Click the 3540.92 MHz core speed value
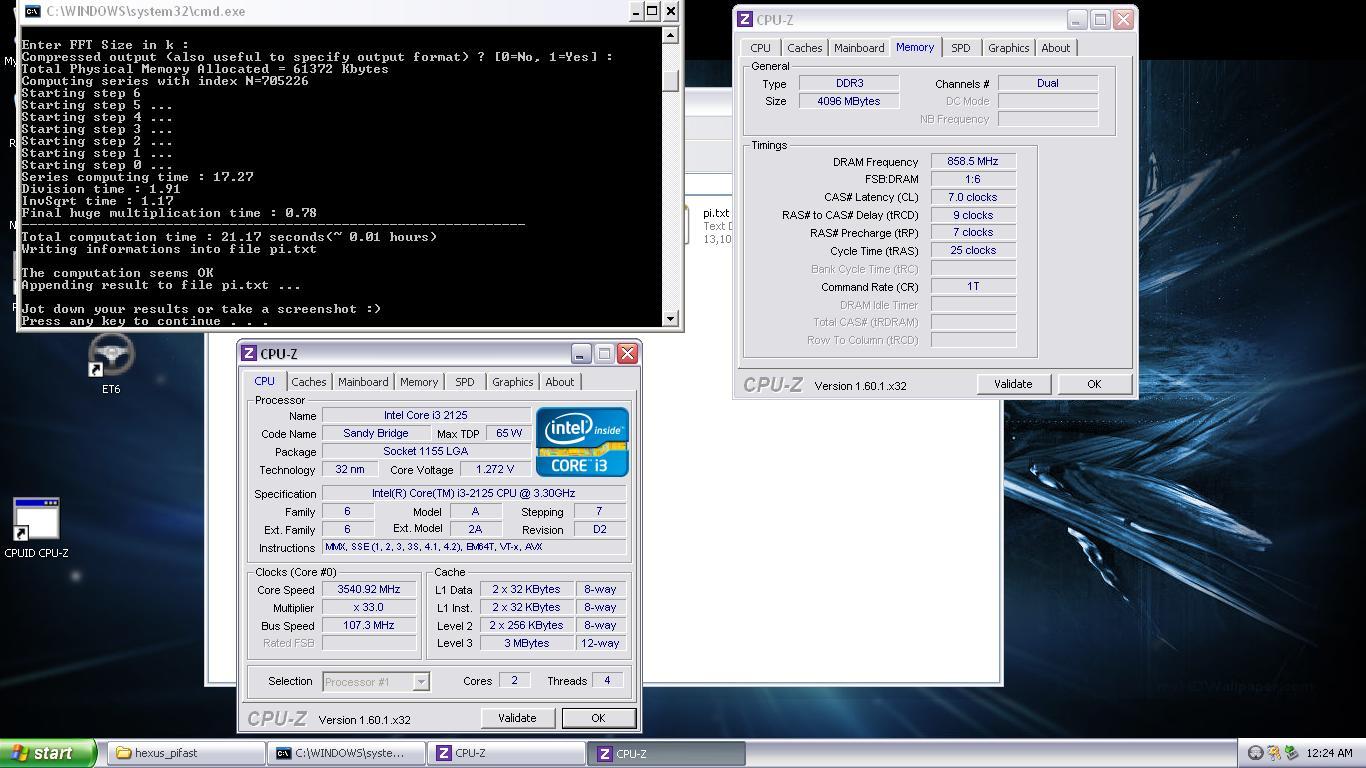 (369, 589)
